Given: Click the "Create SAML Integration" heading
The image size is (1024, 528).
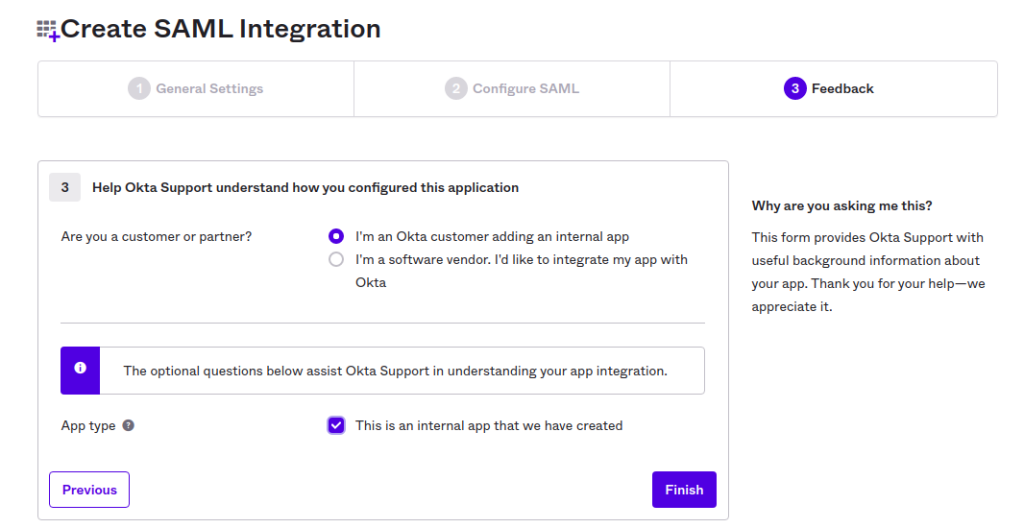Looking at the screenshot, I should (x=221, y=29).
